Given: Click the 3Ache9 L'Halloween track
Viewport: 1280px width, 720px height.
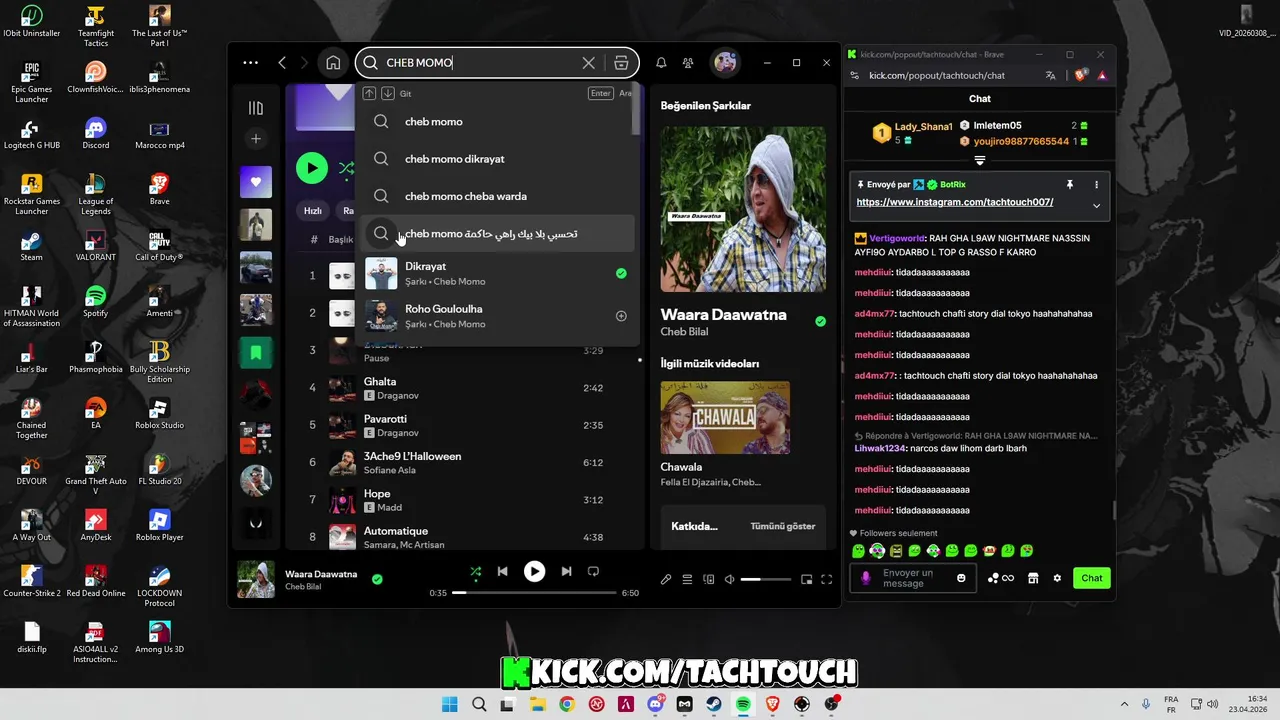Looking at the screenshot, I should coord(464,462).
